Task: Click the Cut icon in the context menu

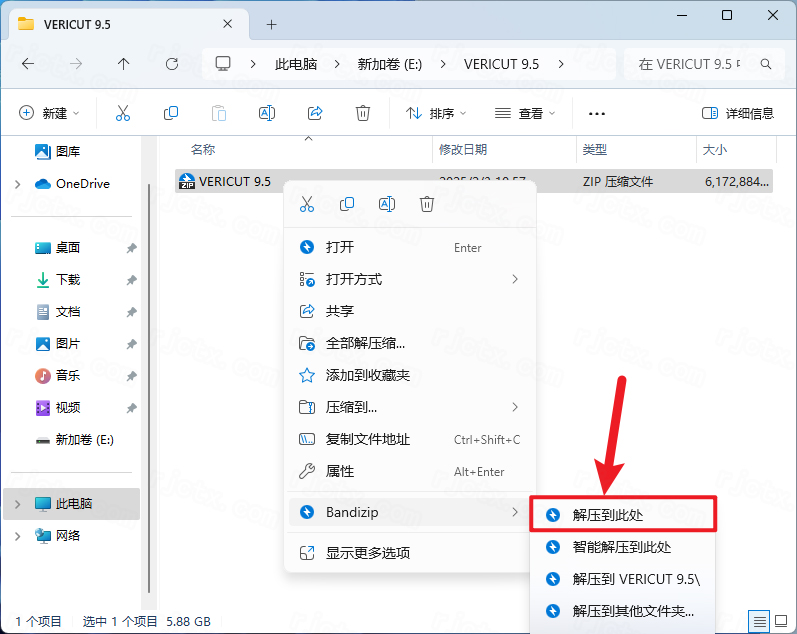Action: coord(306,204)
